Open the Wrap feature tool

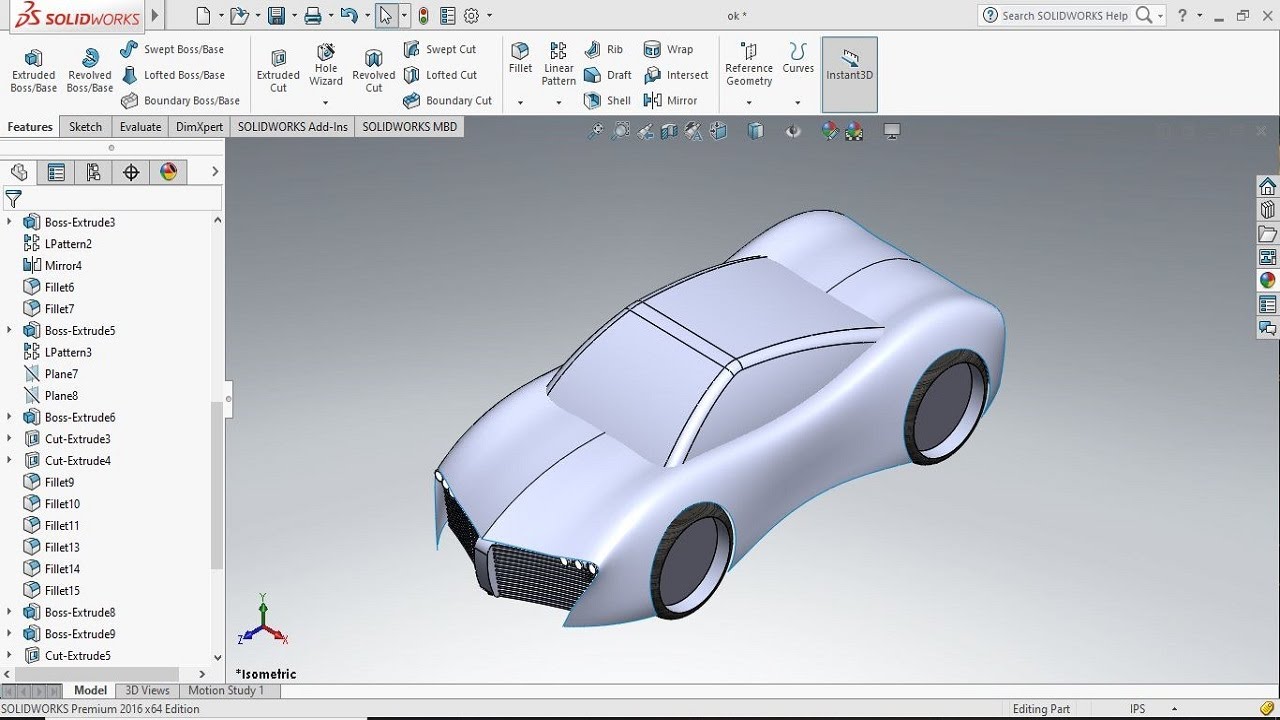click(x=669, y=49)
